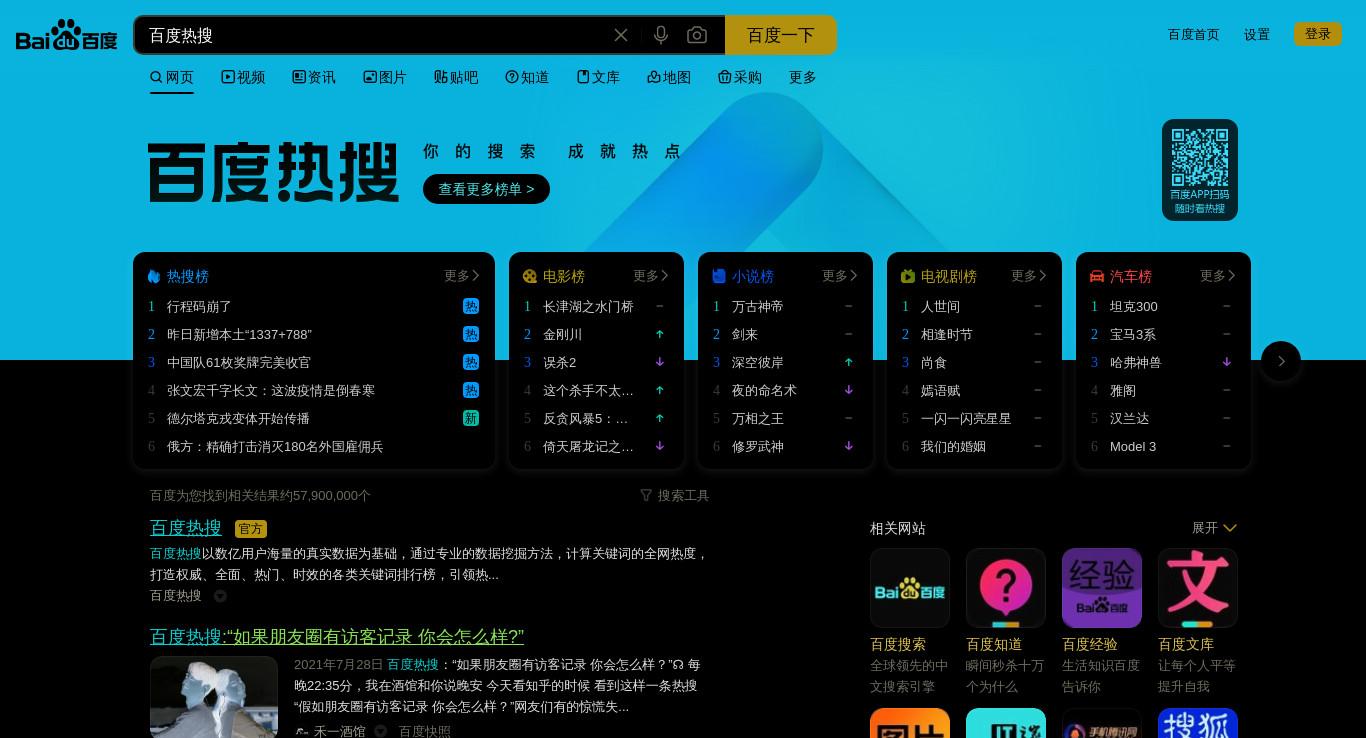This screenshot has width=1366, height=738.
Task: Open result title 百度热搜 官方
Action: 186,527
